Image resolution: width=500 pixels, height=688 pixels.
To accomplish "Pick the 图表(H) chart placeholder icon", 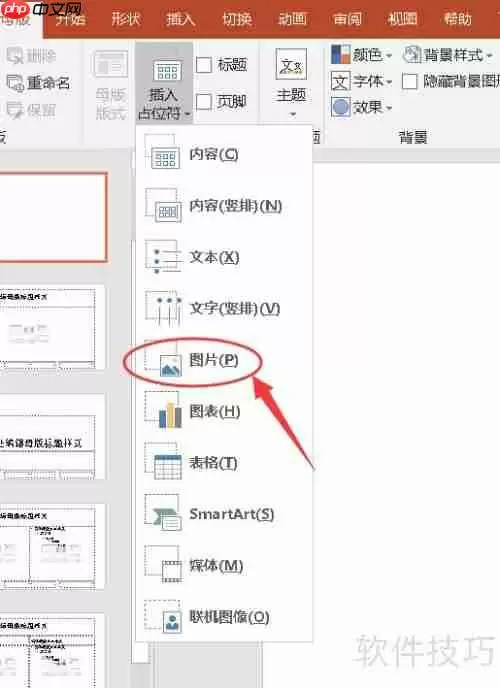I will pos(163,411).
